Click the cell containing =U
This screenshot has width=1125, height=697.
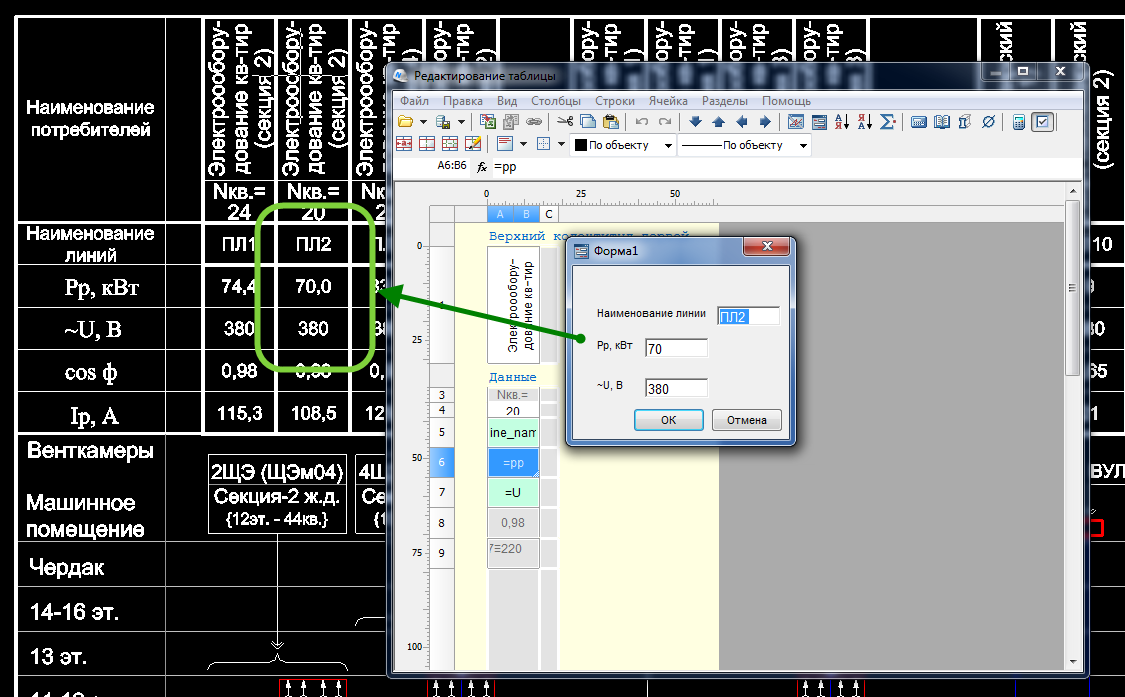tap(513, 492)
